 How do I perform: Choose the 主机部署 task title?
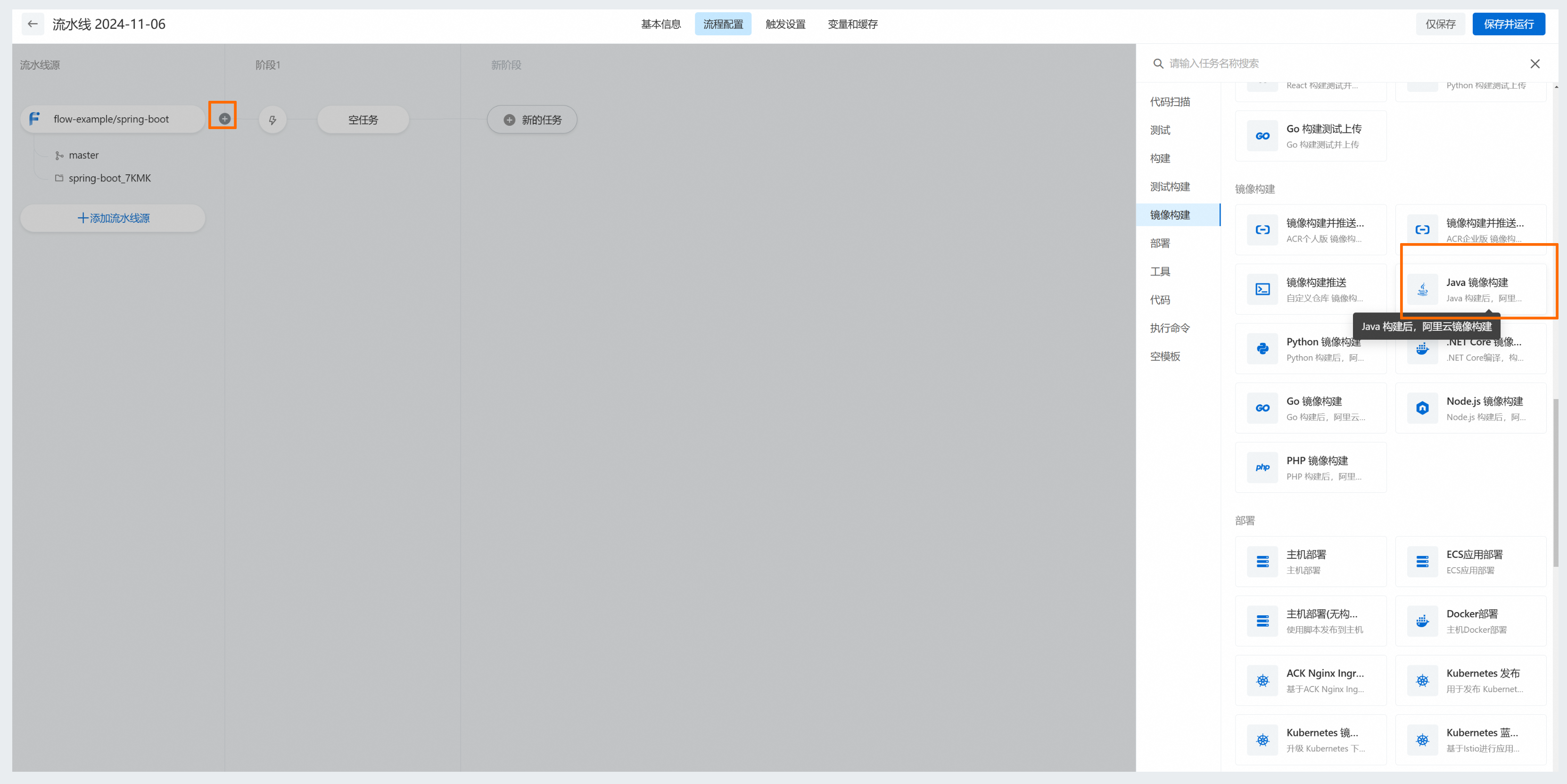1306,554
